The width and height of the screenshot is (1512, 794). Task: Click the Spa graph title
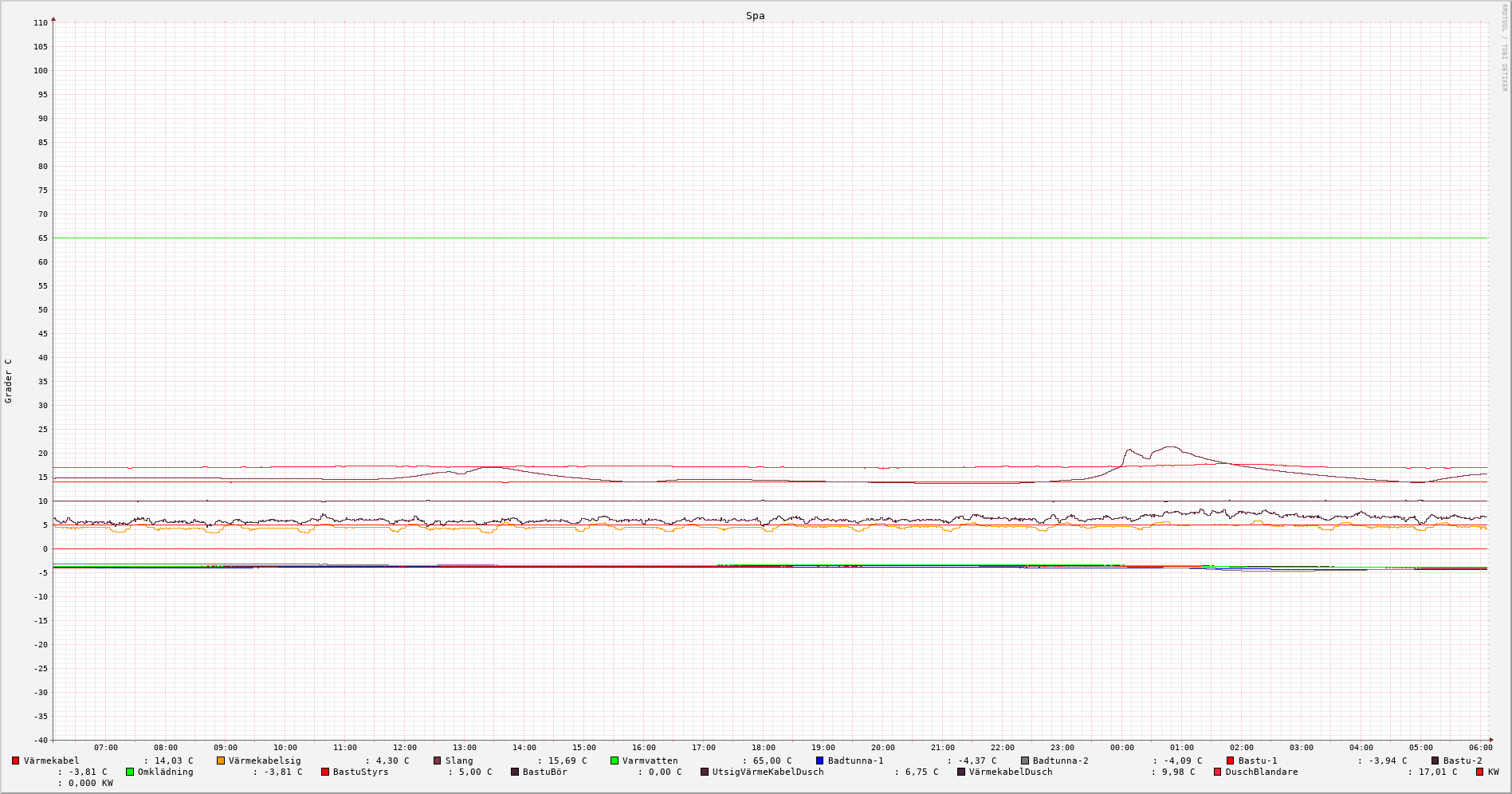tap(755, 16)
